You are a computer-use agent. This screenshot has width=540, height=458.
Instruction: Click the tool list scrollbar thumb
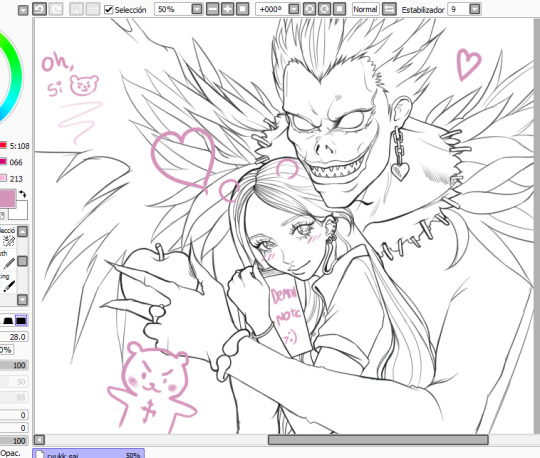22,261
